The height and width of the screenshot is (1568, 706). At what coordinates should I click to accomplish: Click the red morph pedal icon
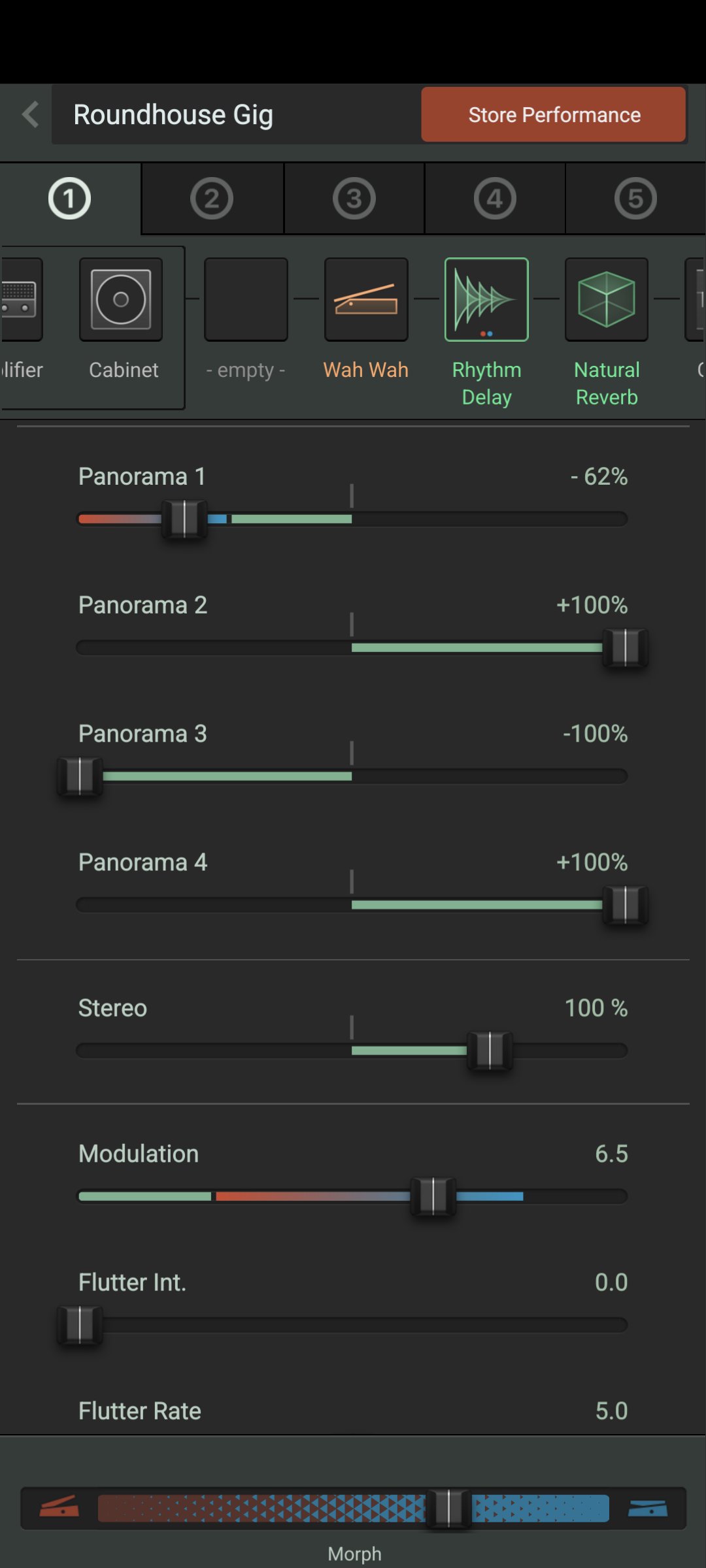tap(59, 1507)
